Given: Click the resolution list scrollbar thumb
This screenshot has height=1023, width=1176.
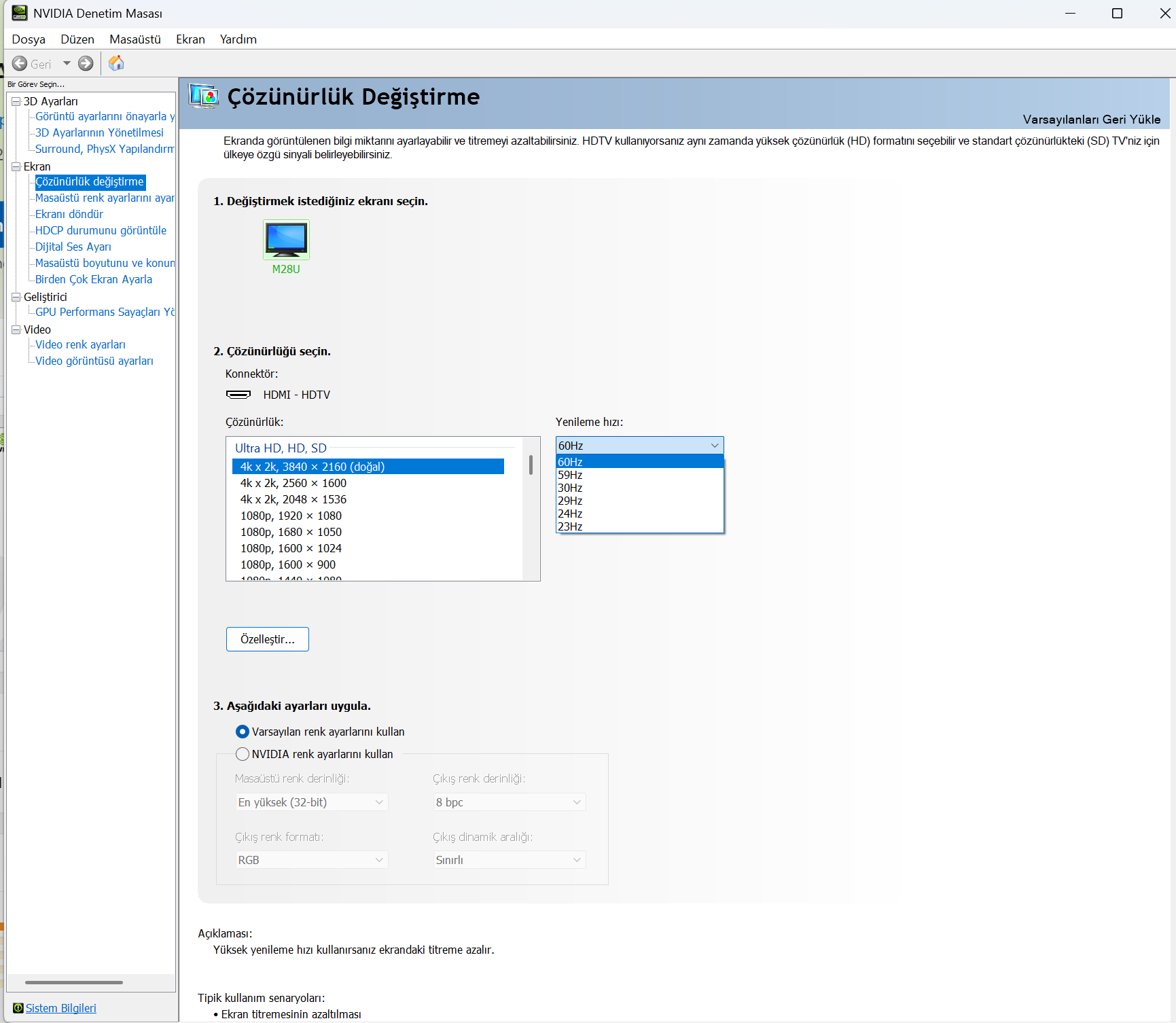Looking at the screenshot, I should tap(531, 465).
